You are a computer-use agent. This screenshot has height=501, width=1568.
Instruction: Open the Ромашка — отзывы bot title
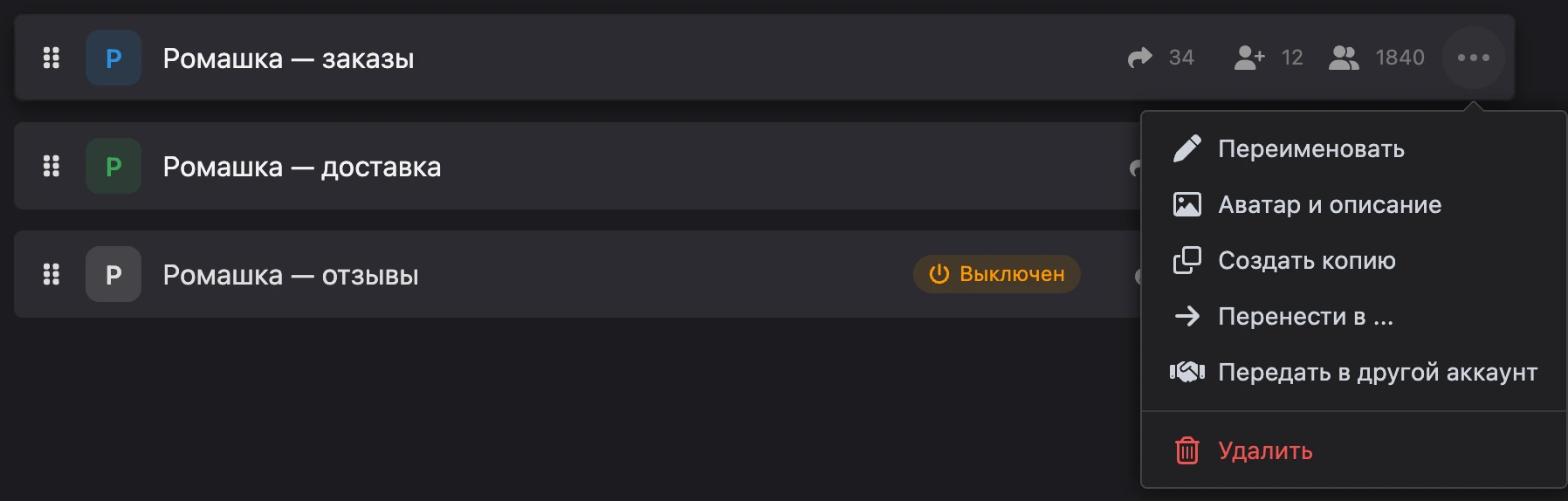291,275
